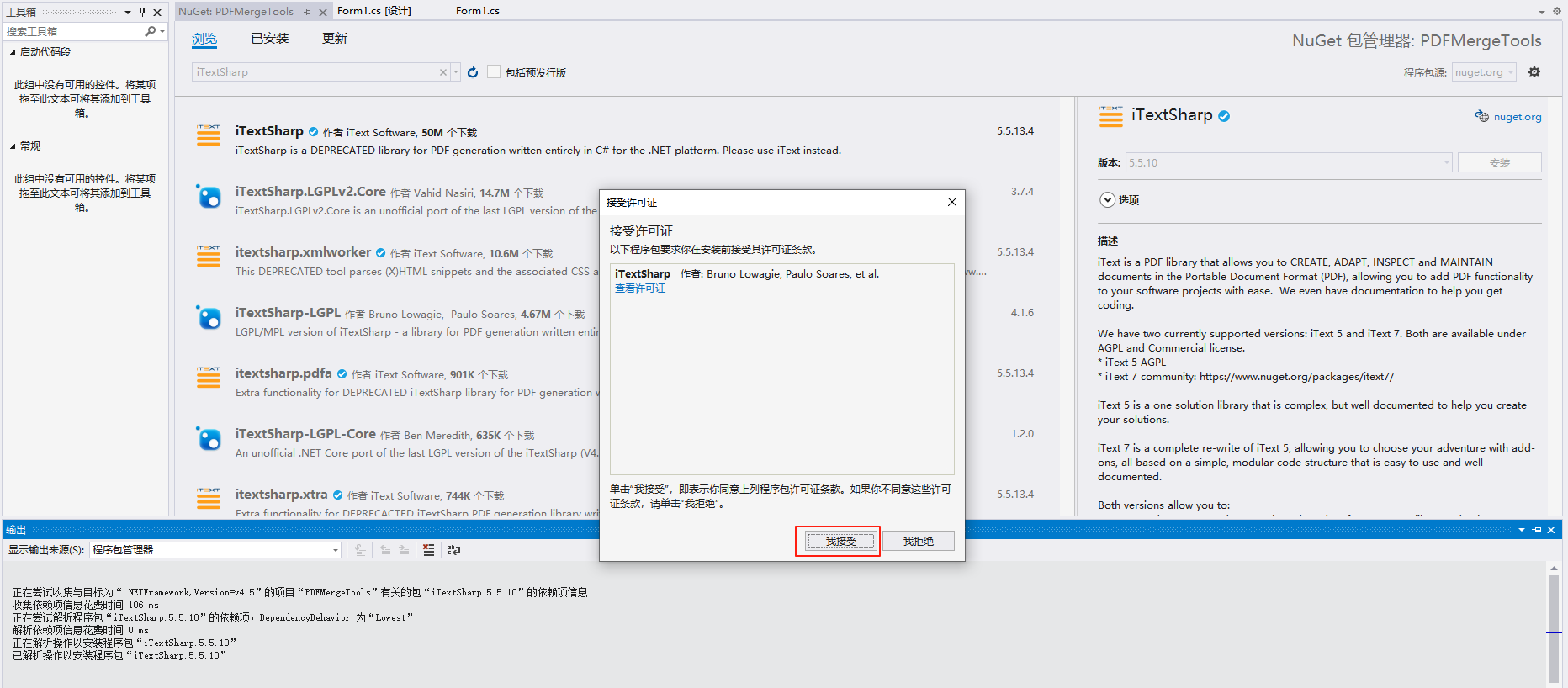Image resolution: width=1568 pixels, height=688 pixels.
Task: Toggle word wrap in the output window
Action: (454, 550)
